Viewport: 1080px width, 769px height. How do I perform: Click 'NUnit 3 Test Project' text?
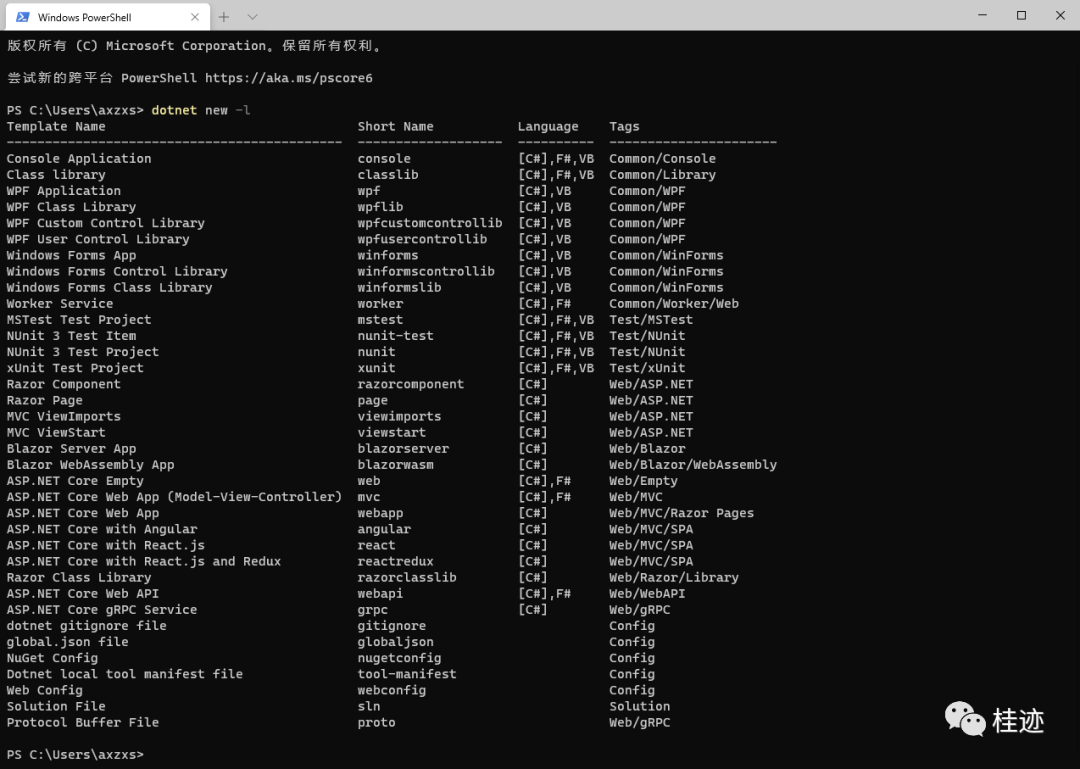tap(83, 351)
